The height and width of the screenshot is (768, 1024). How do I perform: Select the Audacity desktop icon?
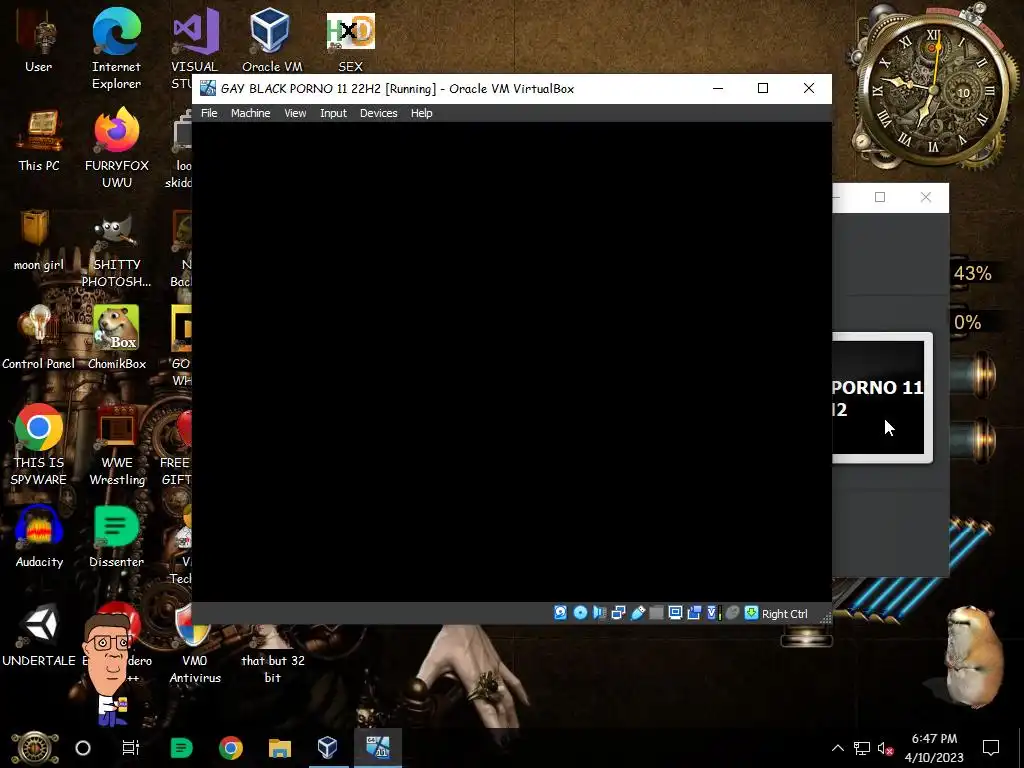pos(39,537)
